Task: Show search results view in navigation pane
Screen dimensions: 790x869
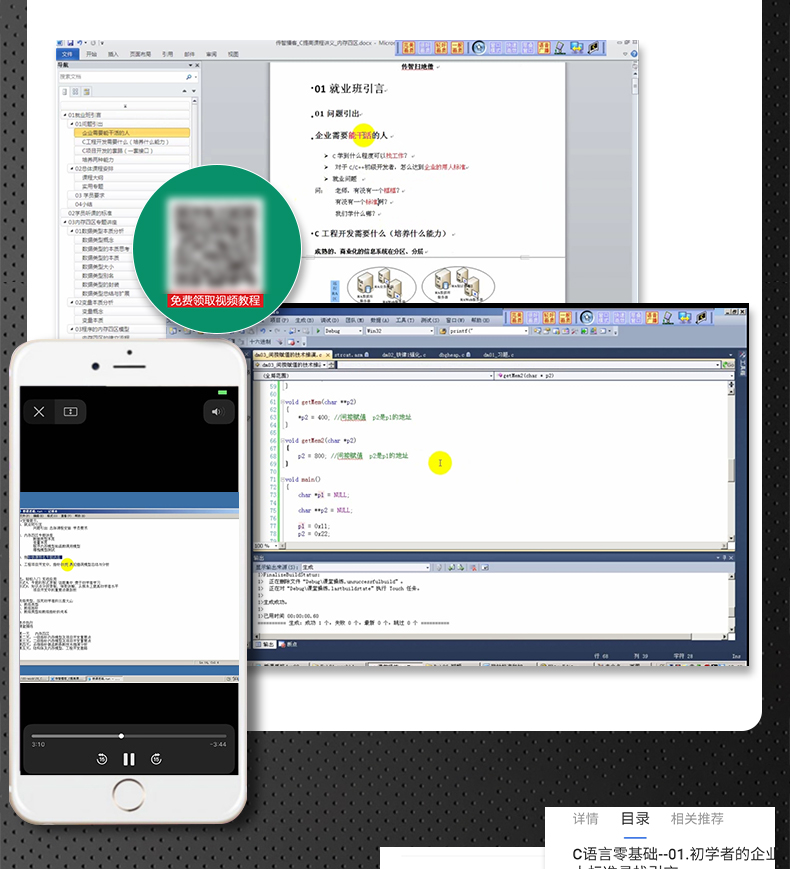Action: pyautogui.click(x=86, y=91)
